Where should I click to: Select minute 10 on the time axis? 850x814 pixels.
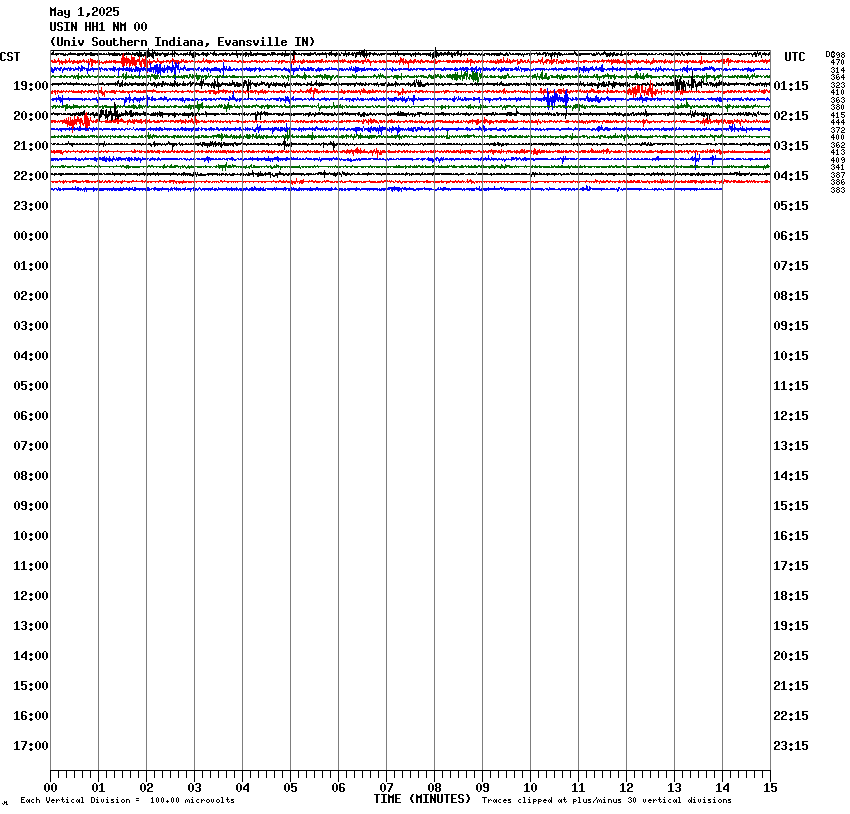pos(530,788)
